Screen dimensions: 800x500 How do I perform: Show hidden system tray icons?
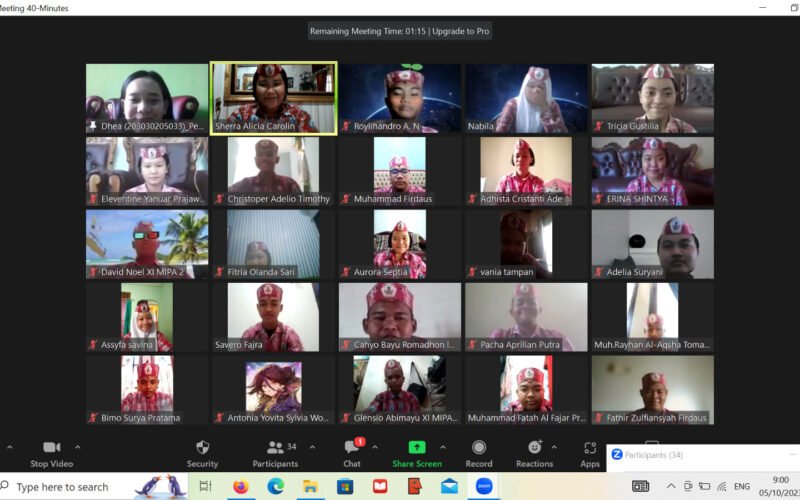(x=671, y=486)
